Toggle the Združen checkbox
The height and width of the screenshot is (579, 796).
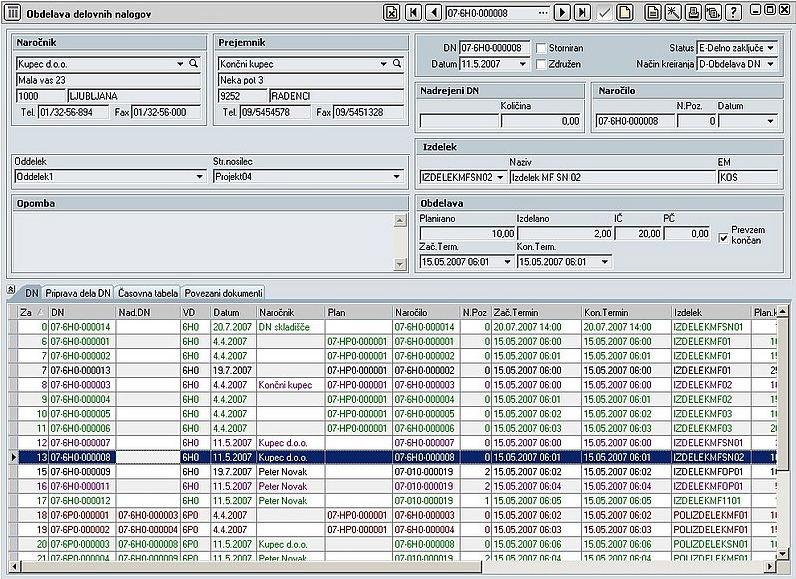pos(541,64)
